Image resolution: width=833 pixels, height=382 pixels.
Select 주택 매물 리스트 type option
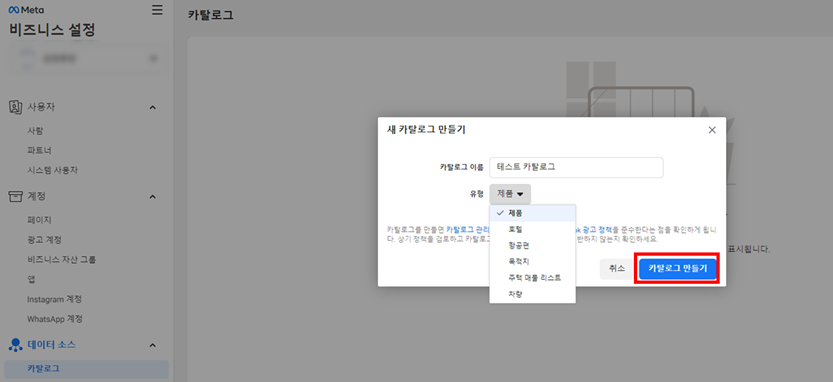click(x=532, y=278)
